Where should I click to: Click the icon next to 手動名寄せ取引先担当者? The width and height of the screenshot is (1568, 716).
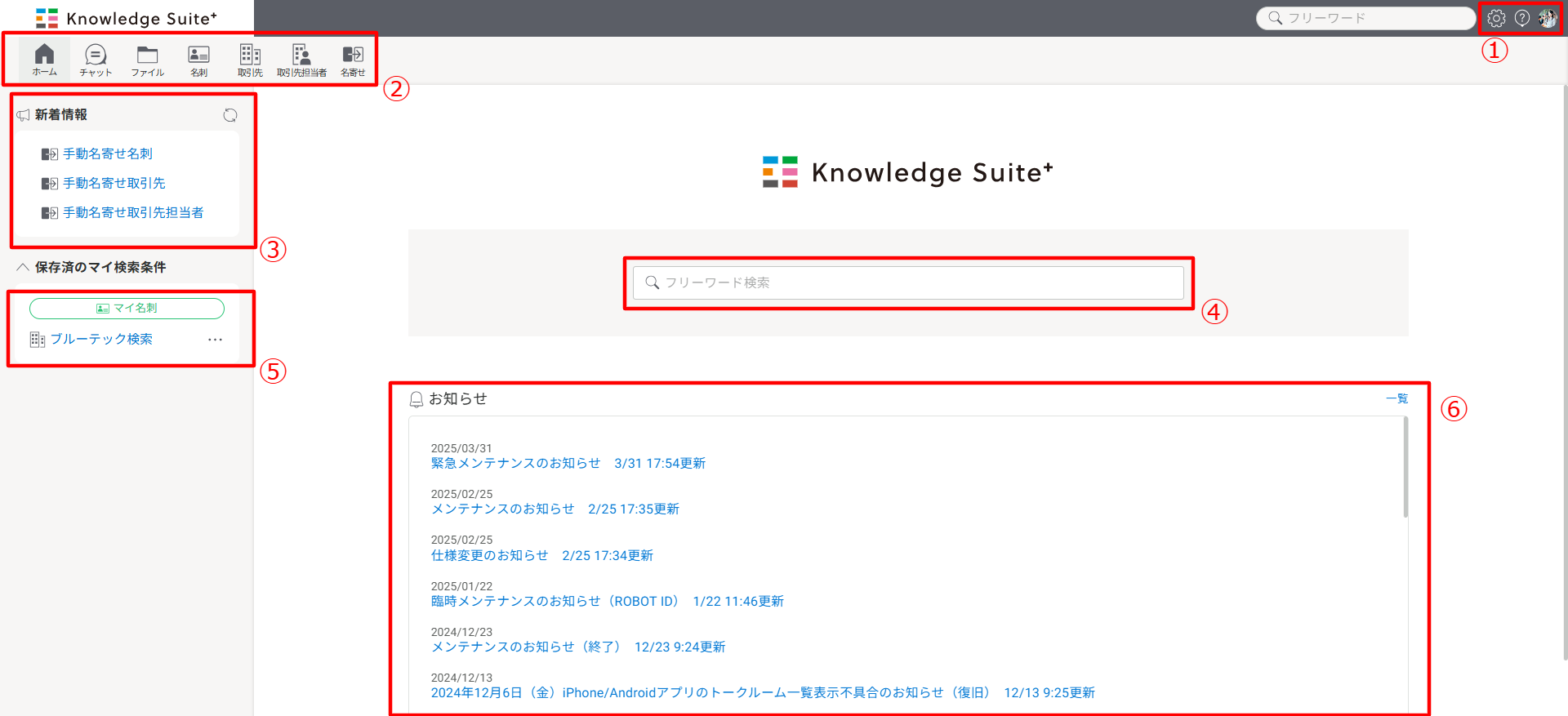pyautogui.click(x=50, y=213)
